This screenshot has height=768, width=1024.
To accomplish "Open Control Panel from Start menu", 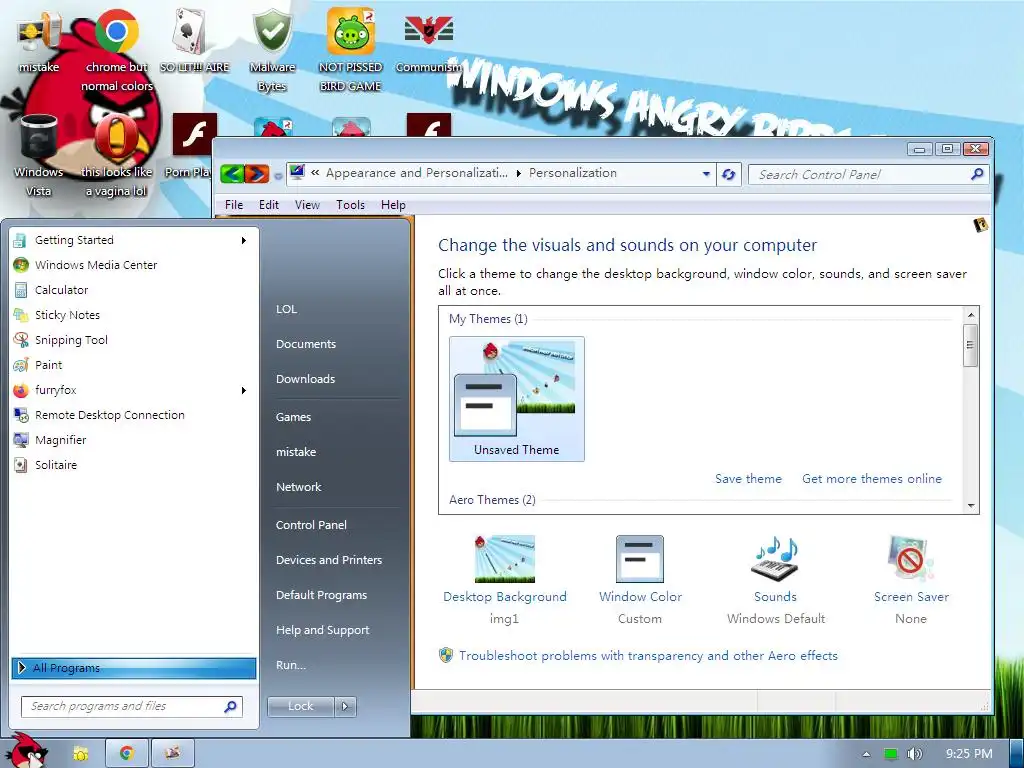I will (311, 525).
